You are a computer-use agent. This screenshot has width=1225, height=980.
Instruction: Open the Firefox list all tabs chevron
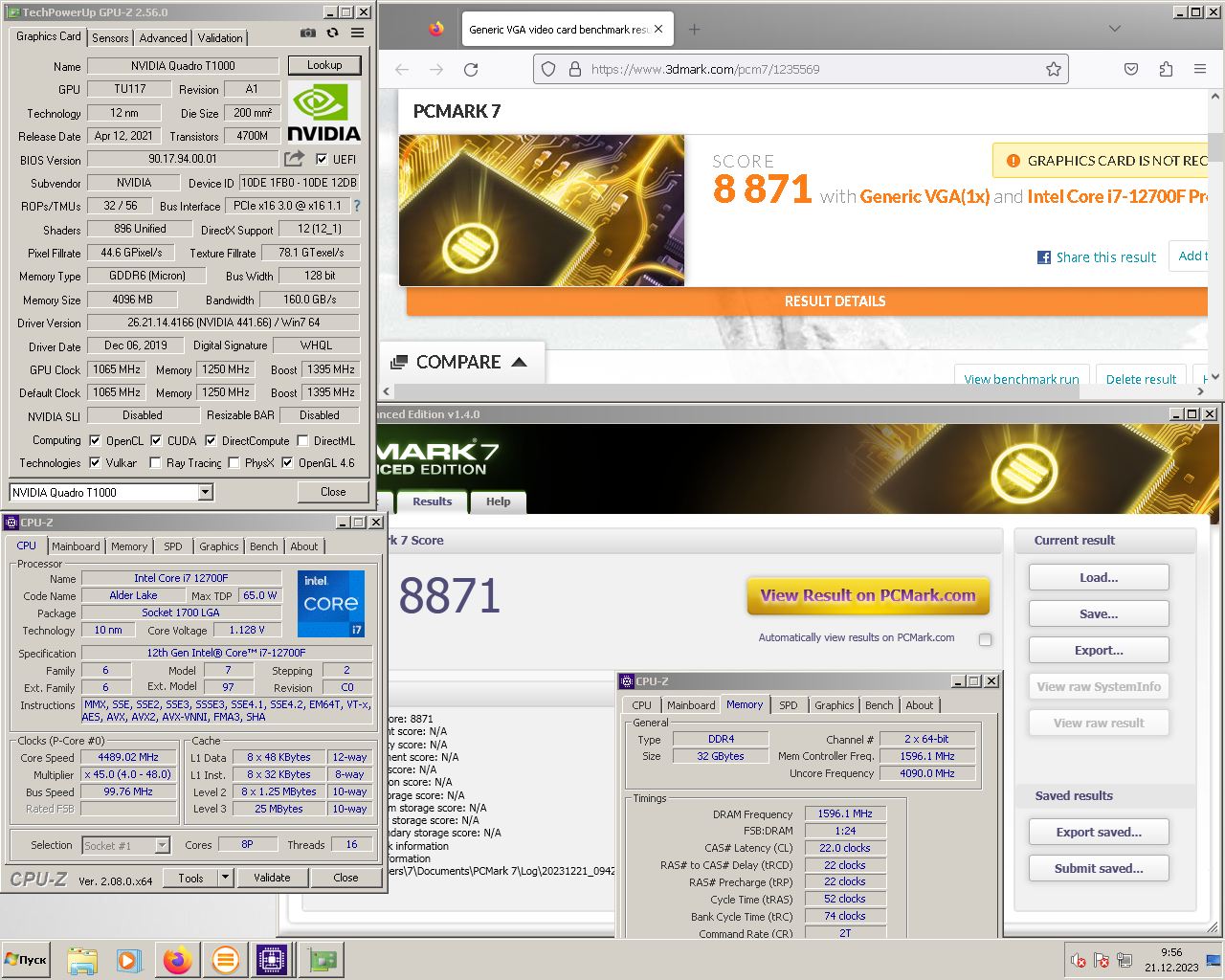pyautogui.click(x=1114, y=29)
